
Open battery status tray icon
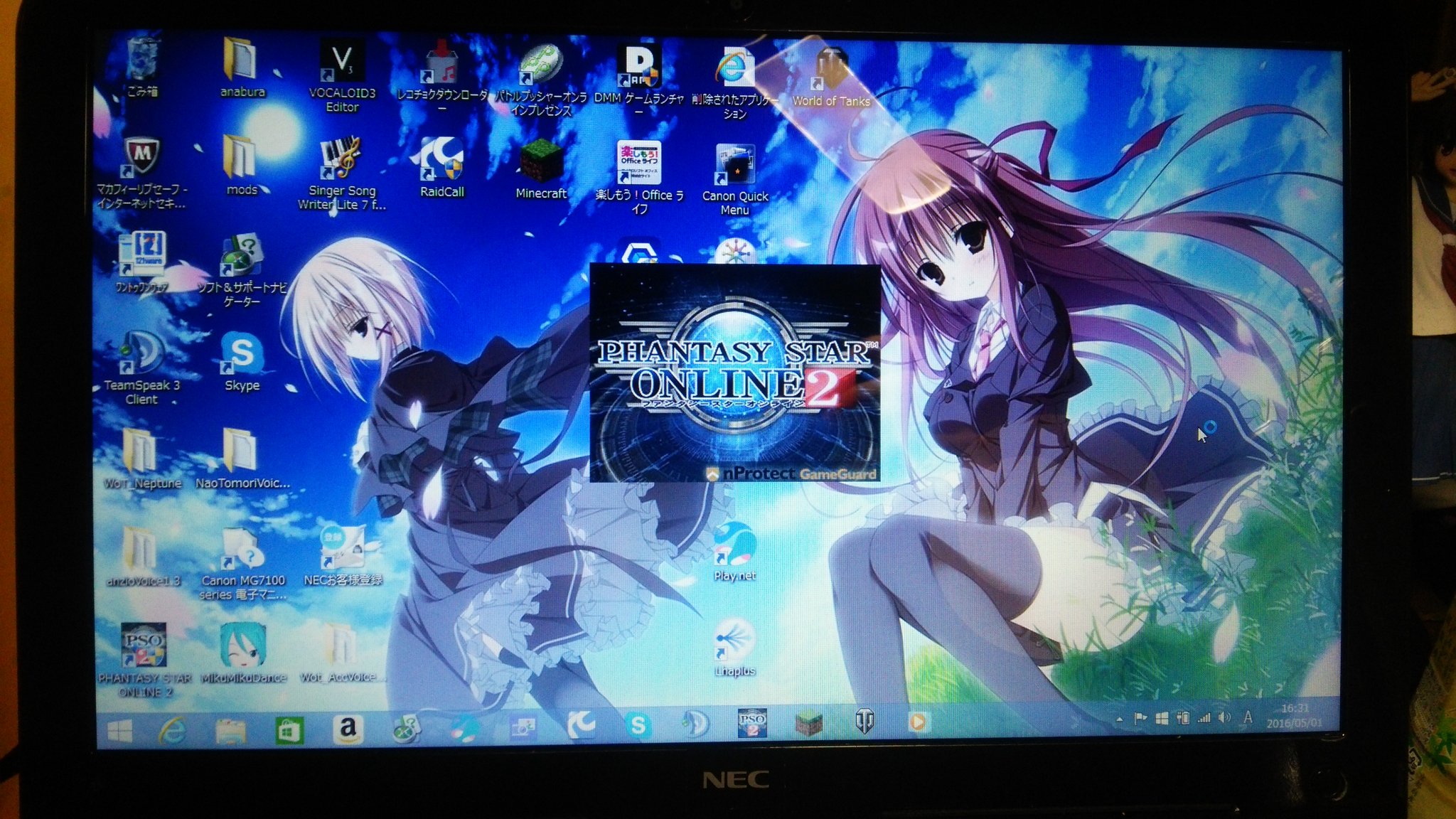[x=1183, y=718]
